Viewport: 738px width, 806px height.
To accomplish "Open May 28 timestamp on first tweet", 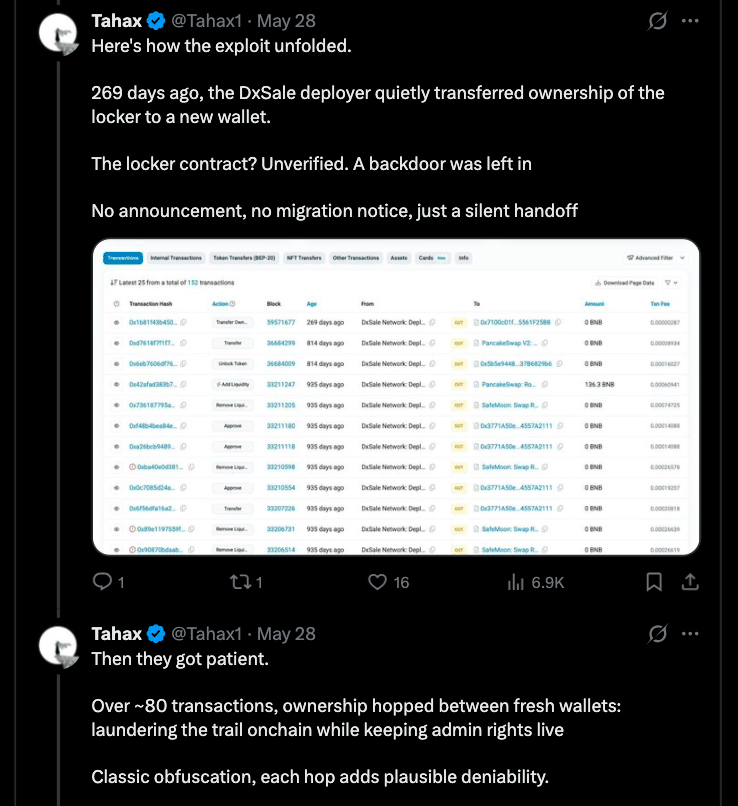I will click(x=286, y=21).
